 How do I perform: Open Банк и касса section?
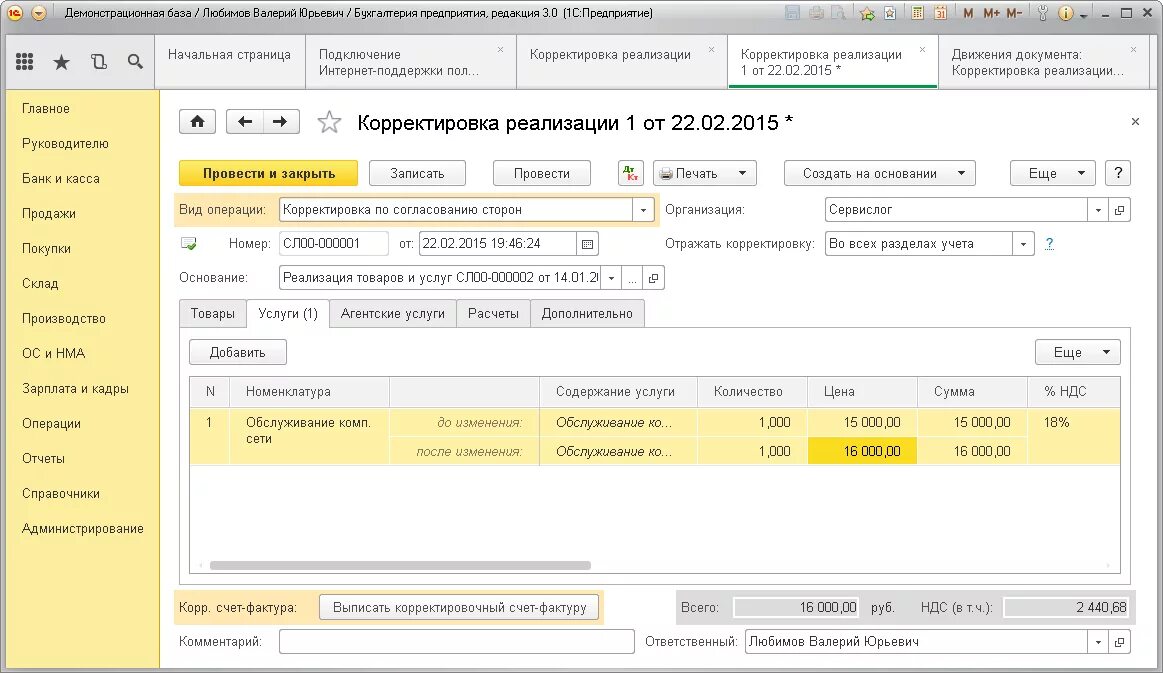[x=61, y=179]
